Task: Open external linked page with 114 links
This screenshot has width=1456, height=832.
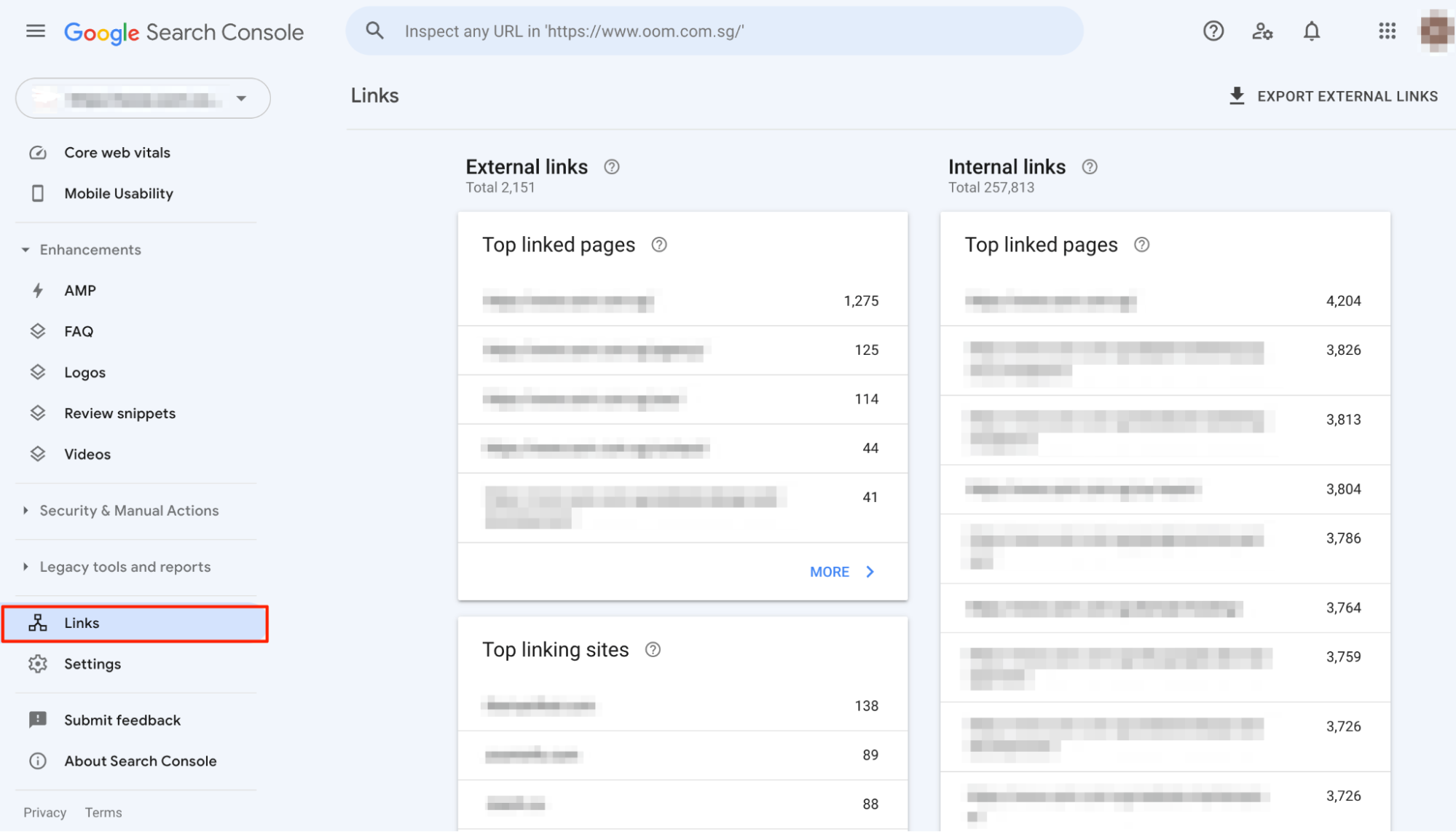Action: pos(682,399)
